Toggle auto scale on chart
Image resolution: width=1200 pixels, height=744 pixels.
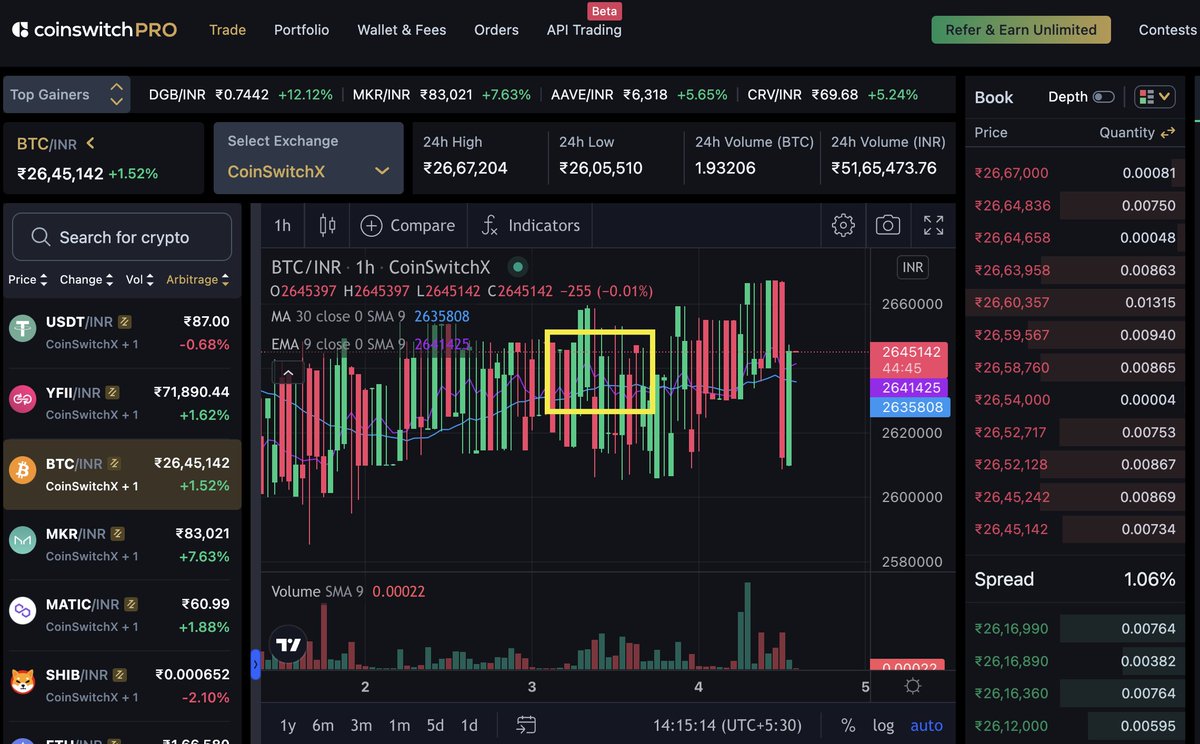(927, 725)
